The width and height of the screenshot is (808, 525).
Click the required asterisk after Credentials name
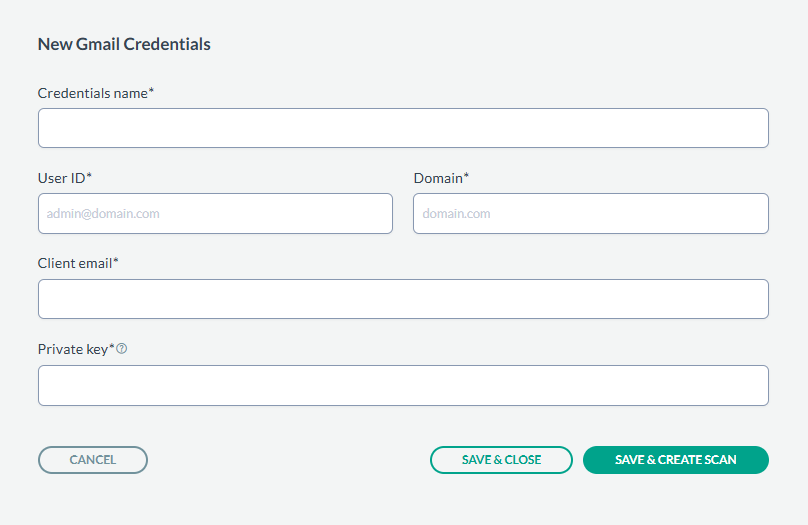tap(151, 92)
